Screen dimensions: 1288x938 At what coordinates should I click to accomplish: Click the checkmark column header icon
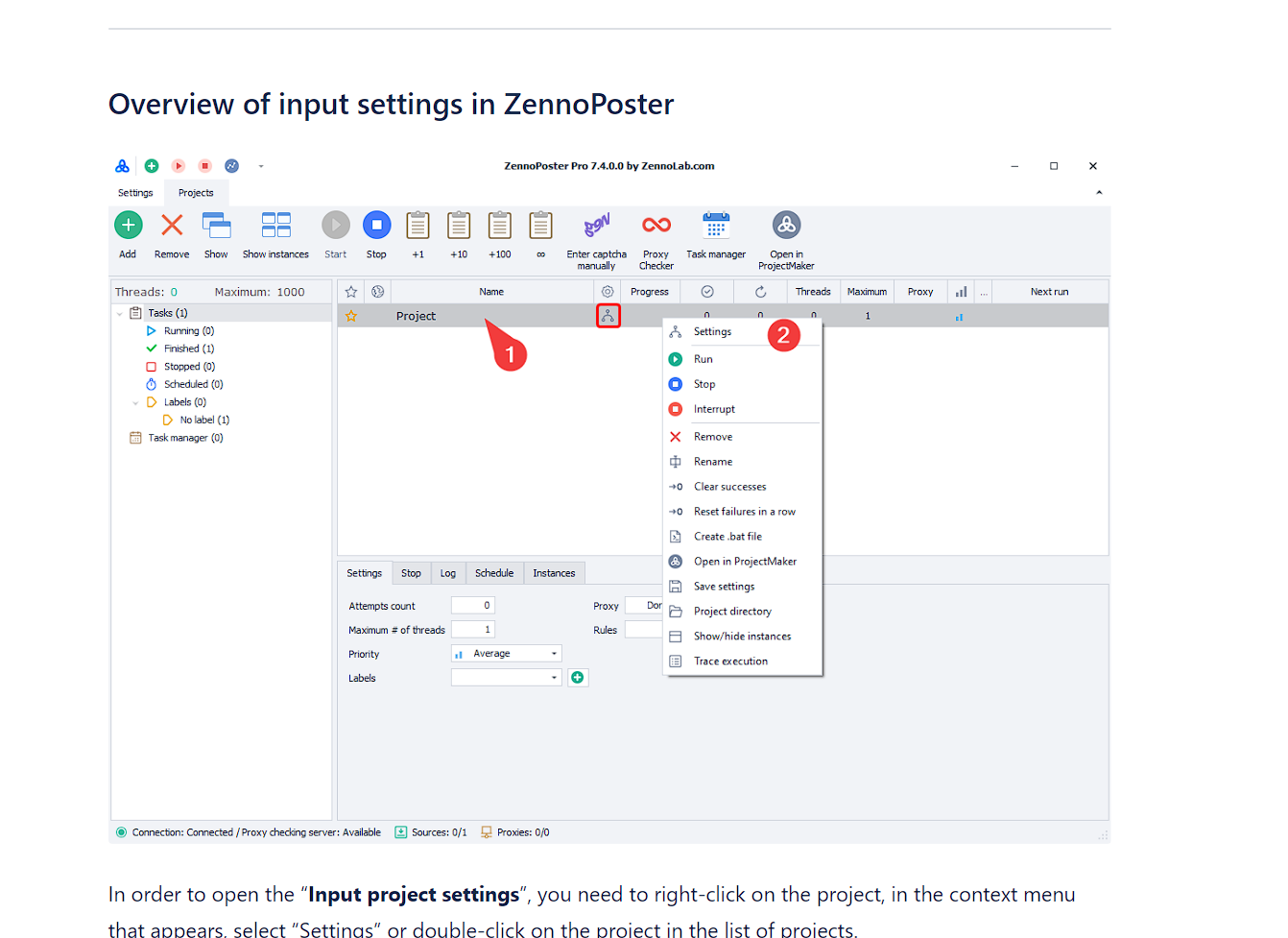[x=707, y=292]
